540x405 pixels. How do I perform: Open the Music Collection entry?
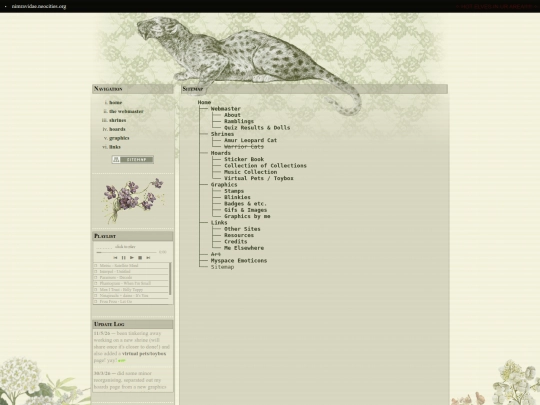[250, 172]
